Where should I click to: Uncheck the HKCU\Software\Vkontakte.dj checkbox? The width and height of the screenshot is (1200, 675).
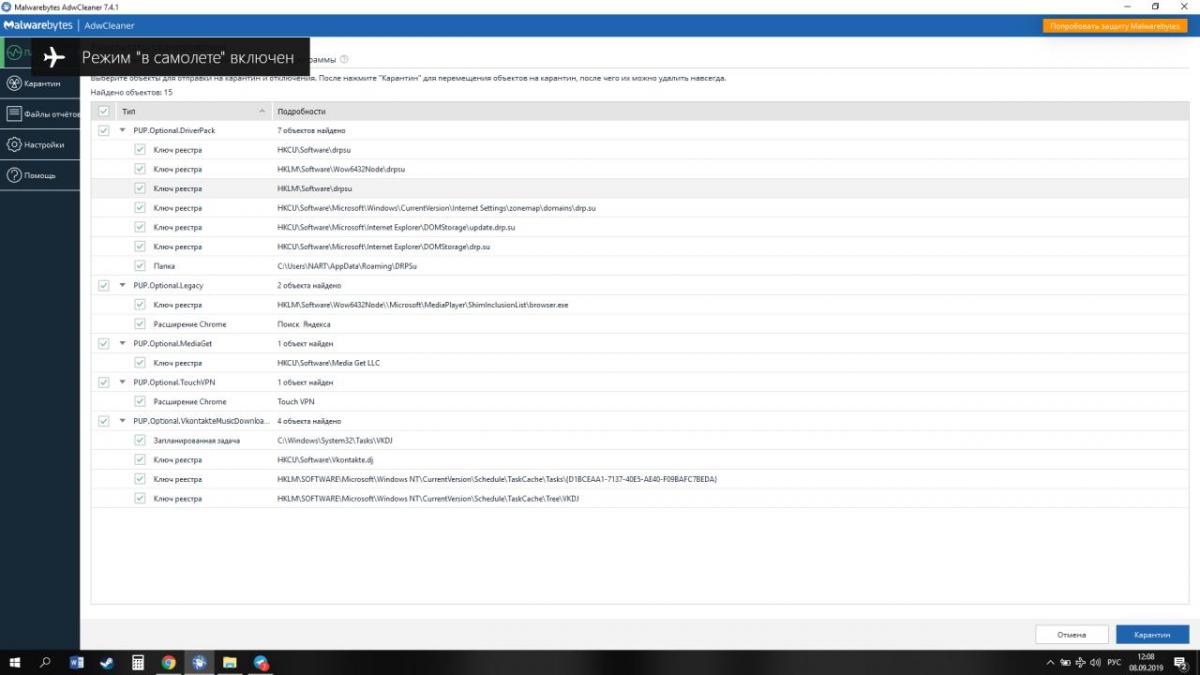(x=140, y=459)
